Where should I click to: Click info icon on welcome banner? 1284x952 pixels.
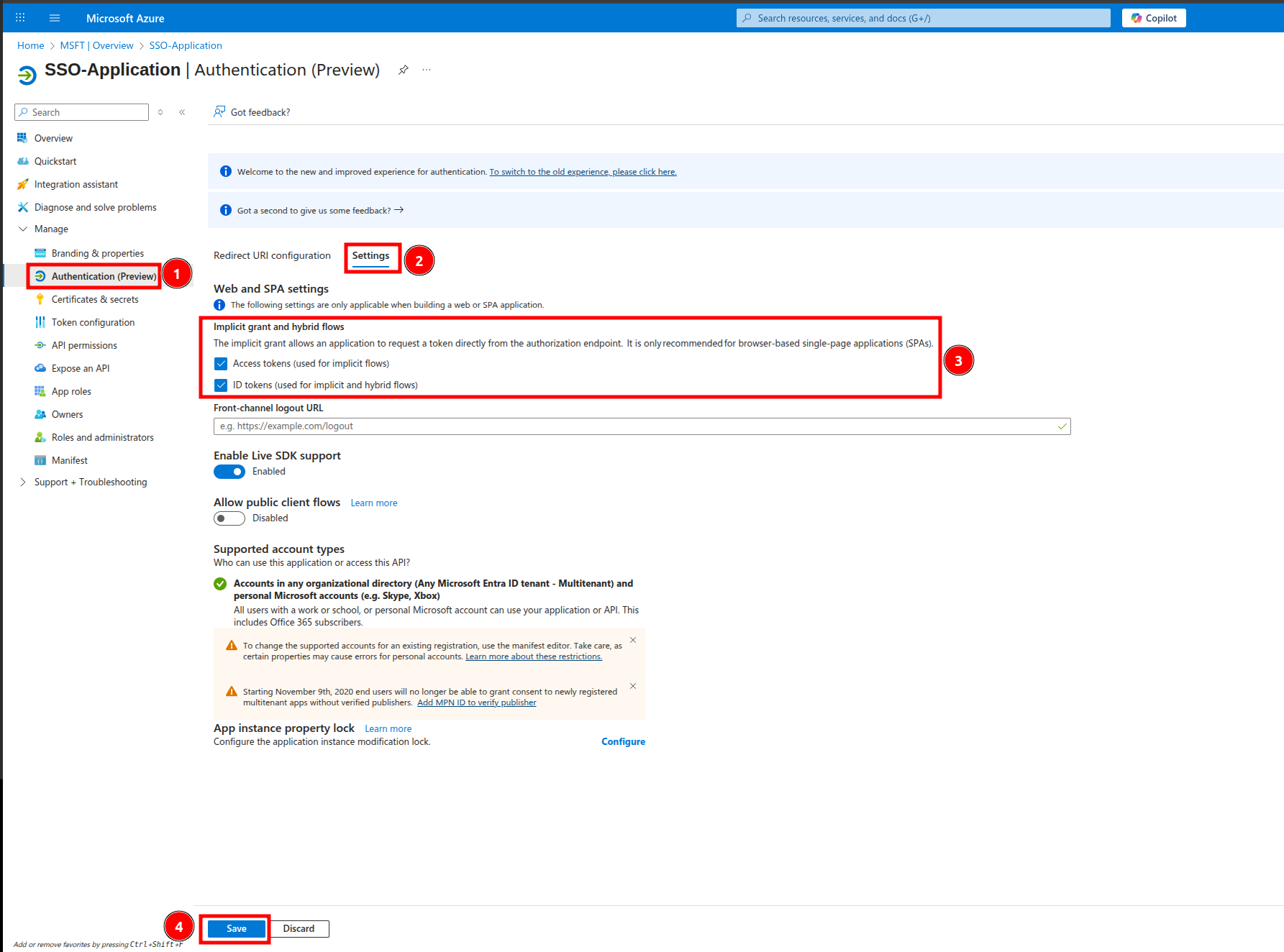[226, 171]
